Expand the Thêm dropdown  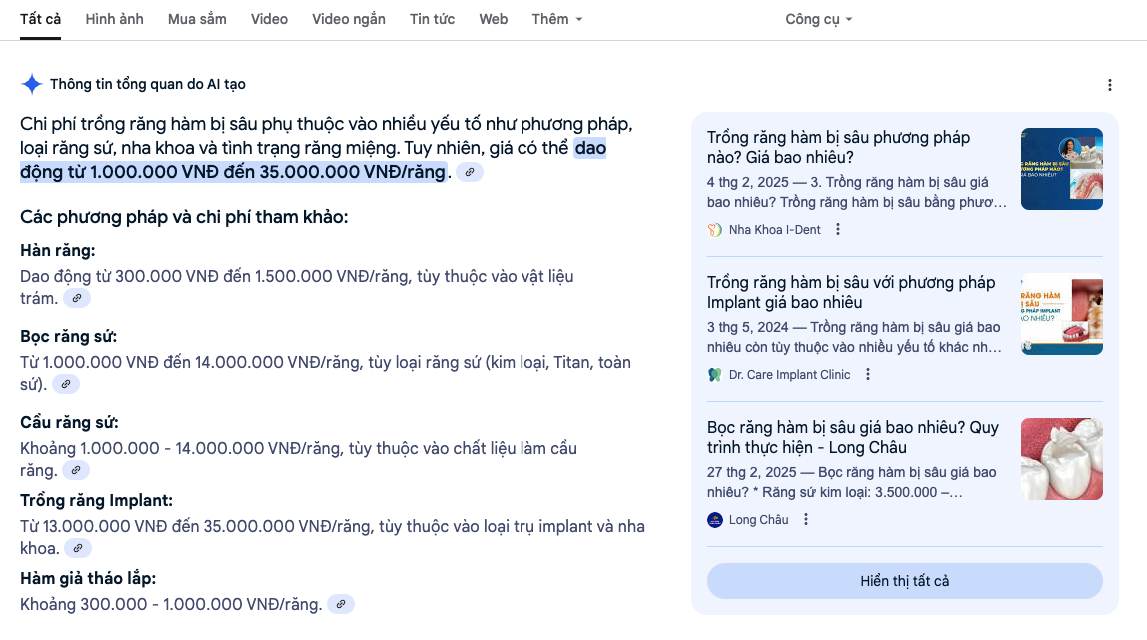(557, 20)
